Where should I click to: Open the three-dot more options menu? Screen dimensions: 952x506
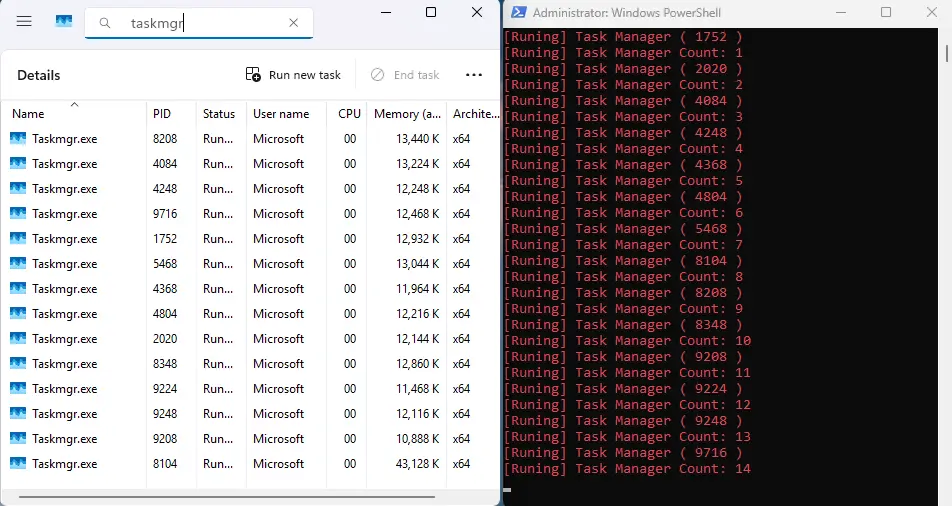pos(474,75)
